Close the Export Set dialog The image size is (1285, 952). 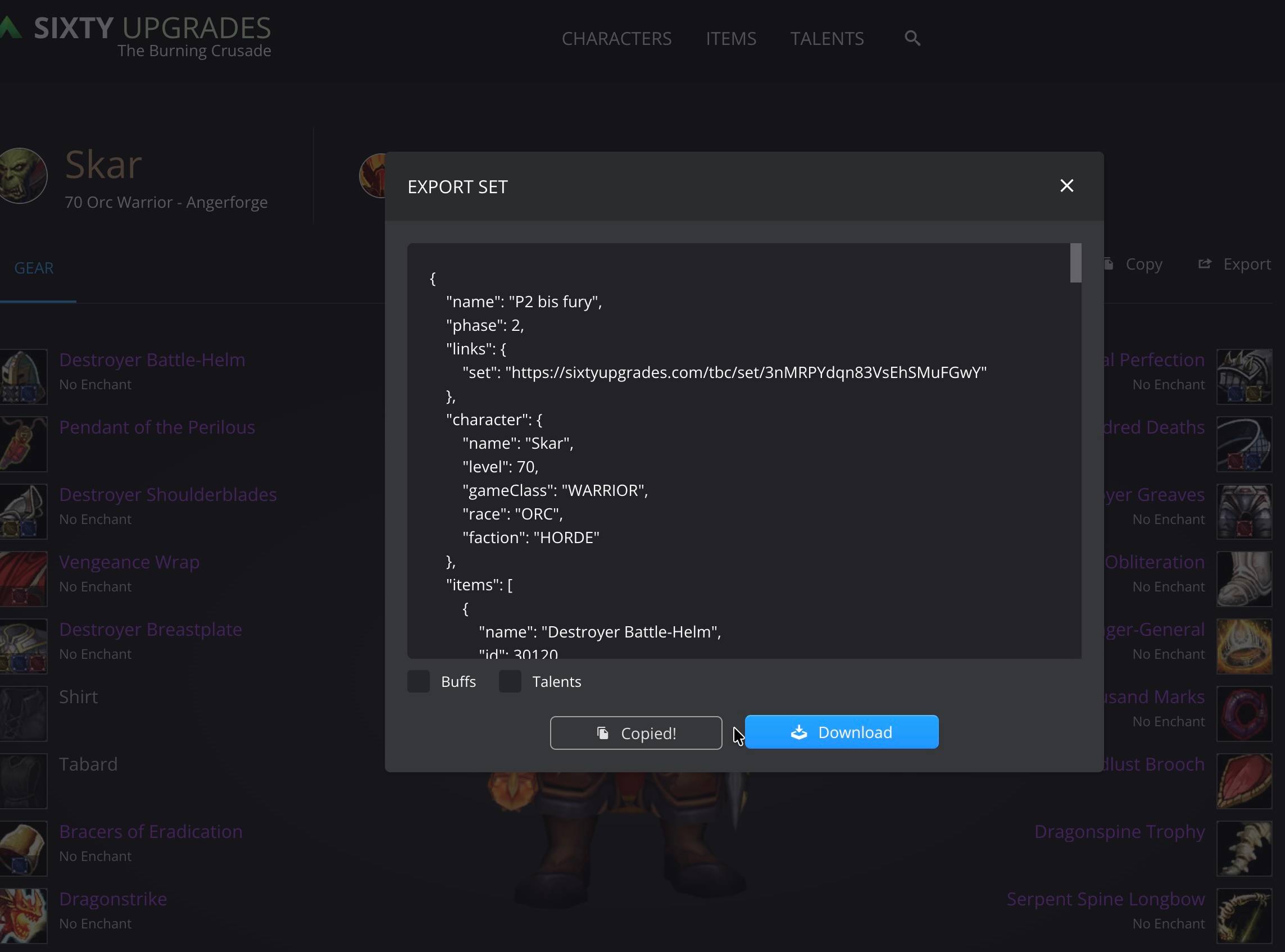coord(1066,185)
